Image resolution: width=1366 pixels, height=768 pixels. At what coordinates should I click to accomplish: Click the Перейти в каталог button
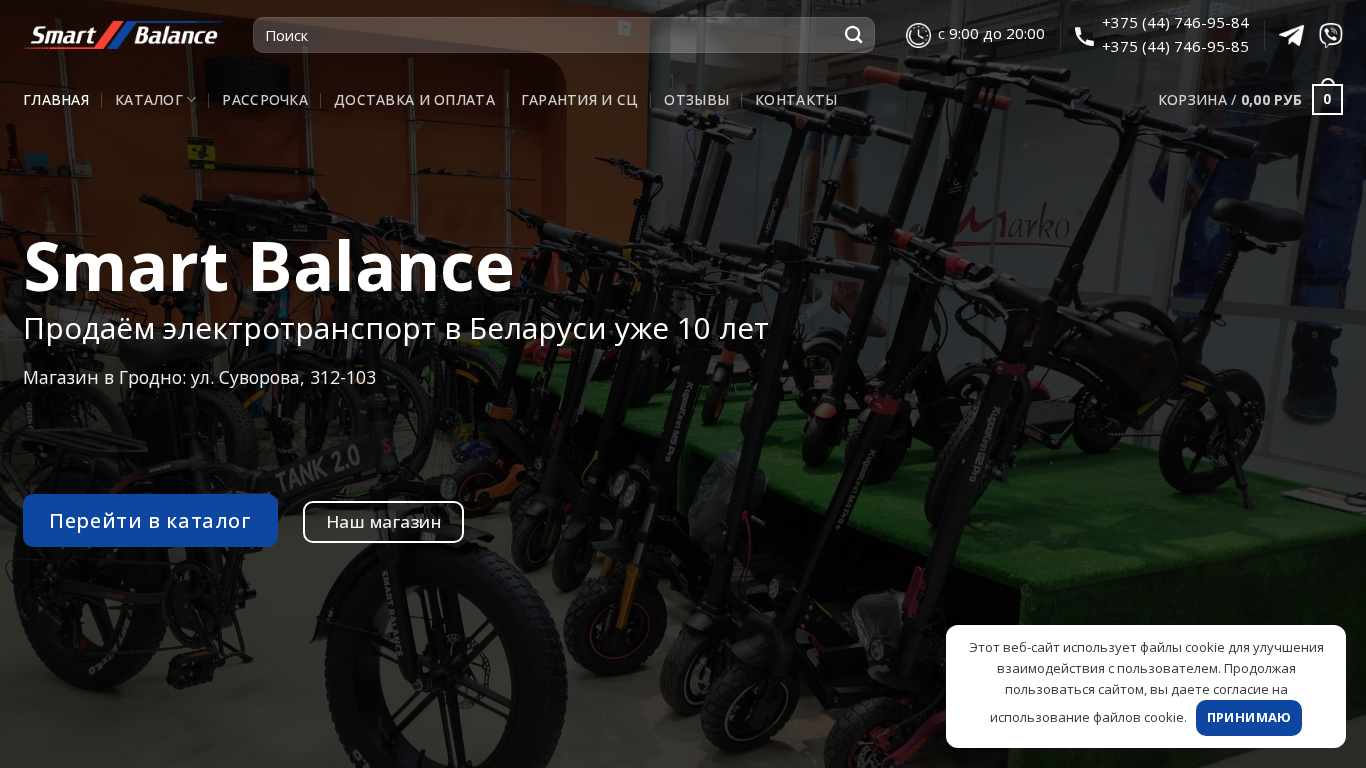pos(150,520)
